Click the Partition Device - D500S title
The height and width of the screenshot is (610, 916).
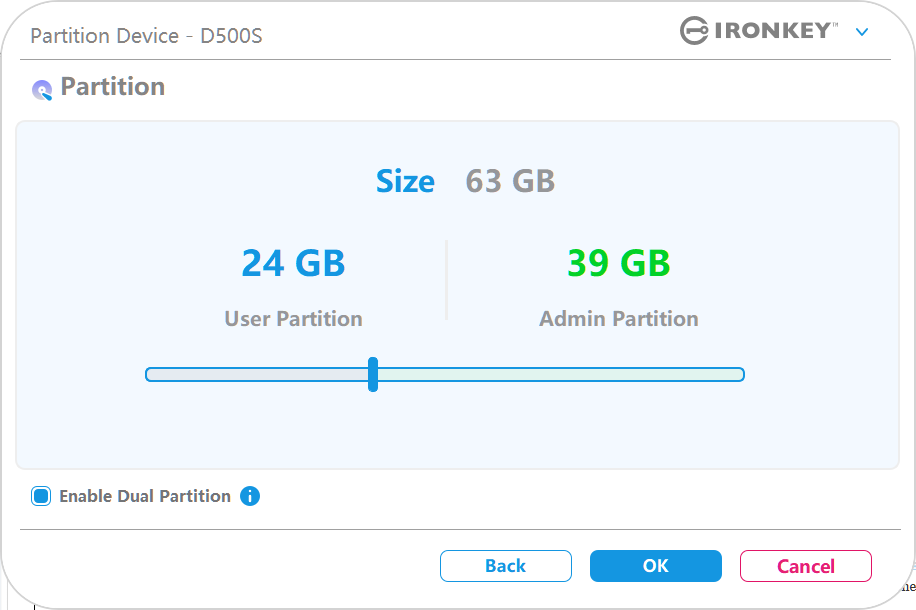[x=146, y=37]
